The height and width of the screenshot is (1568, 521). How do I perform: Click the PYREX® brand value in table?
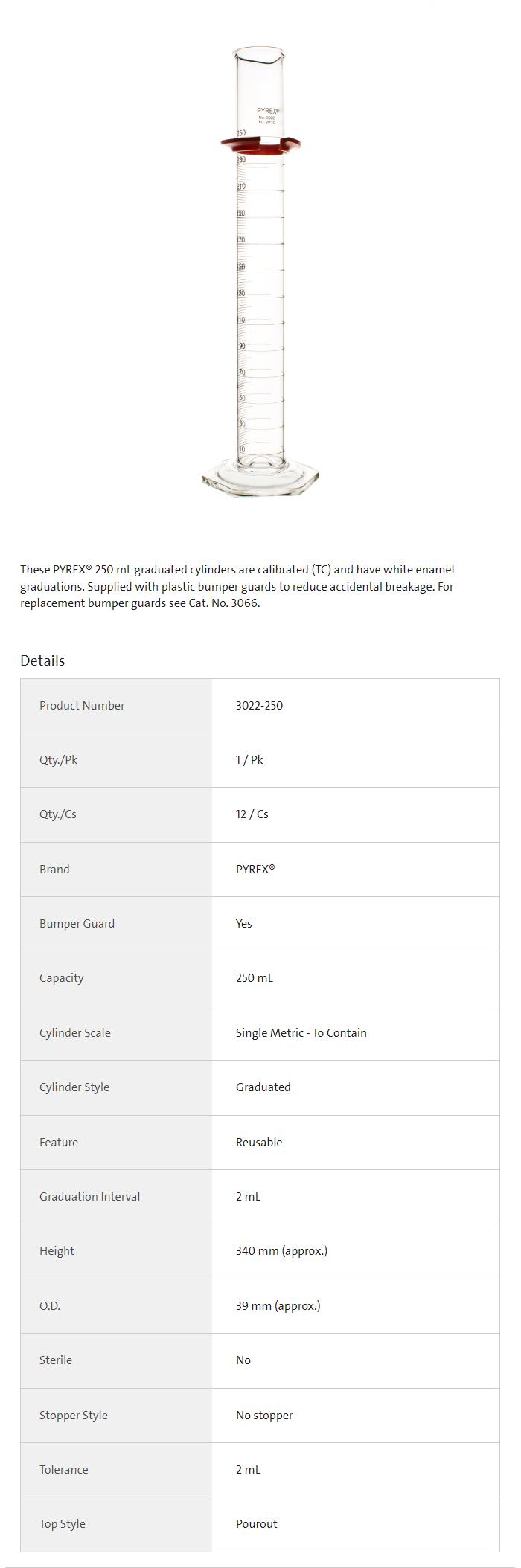pyautogui.click(x=255, y=869)
